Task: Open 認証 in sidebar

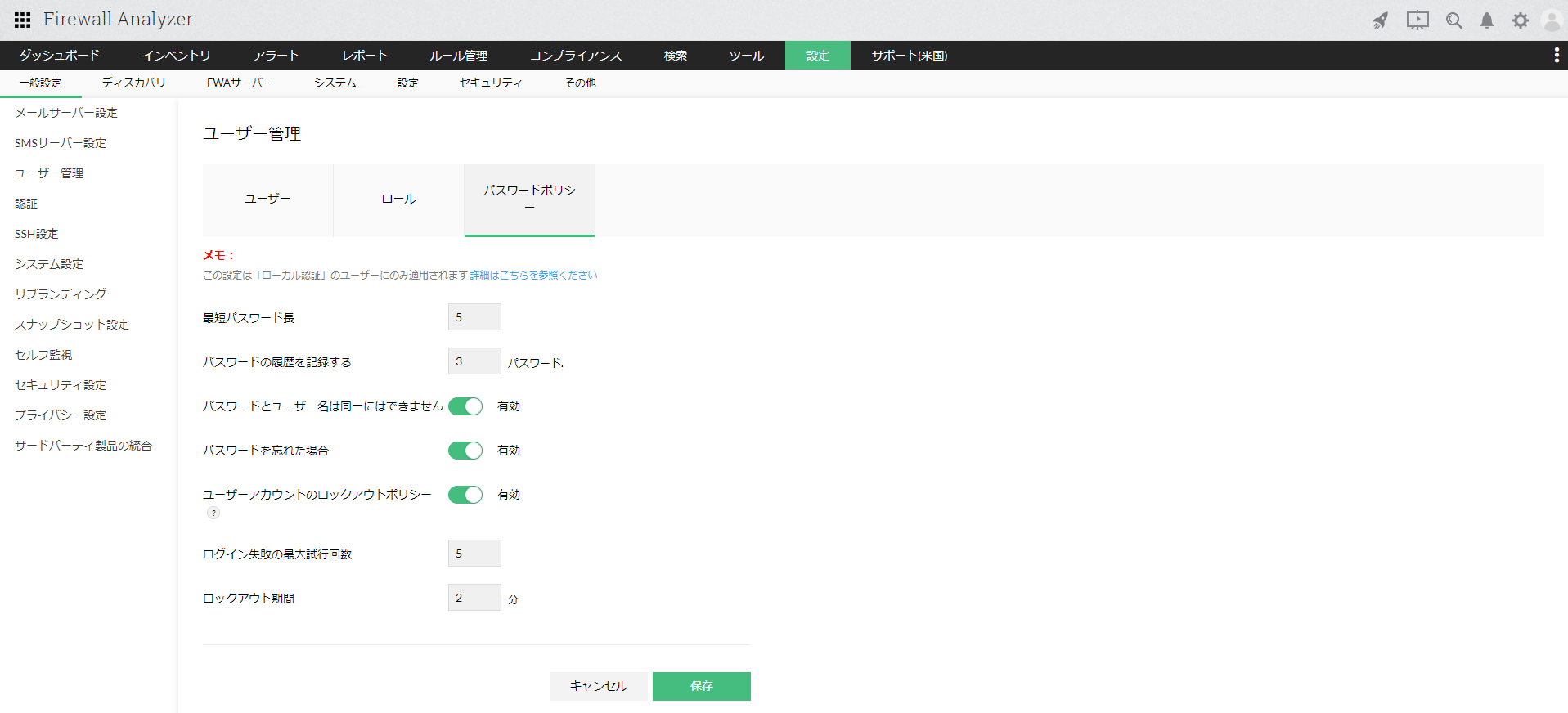Action: pyautogui.click(x=26, y=204)
